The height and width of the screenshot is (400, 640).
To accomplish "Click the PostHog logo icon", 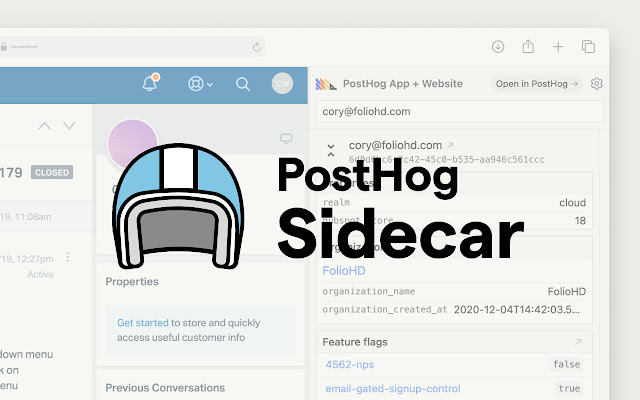I will click(x=326, y=84).
